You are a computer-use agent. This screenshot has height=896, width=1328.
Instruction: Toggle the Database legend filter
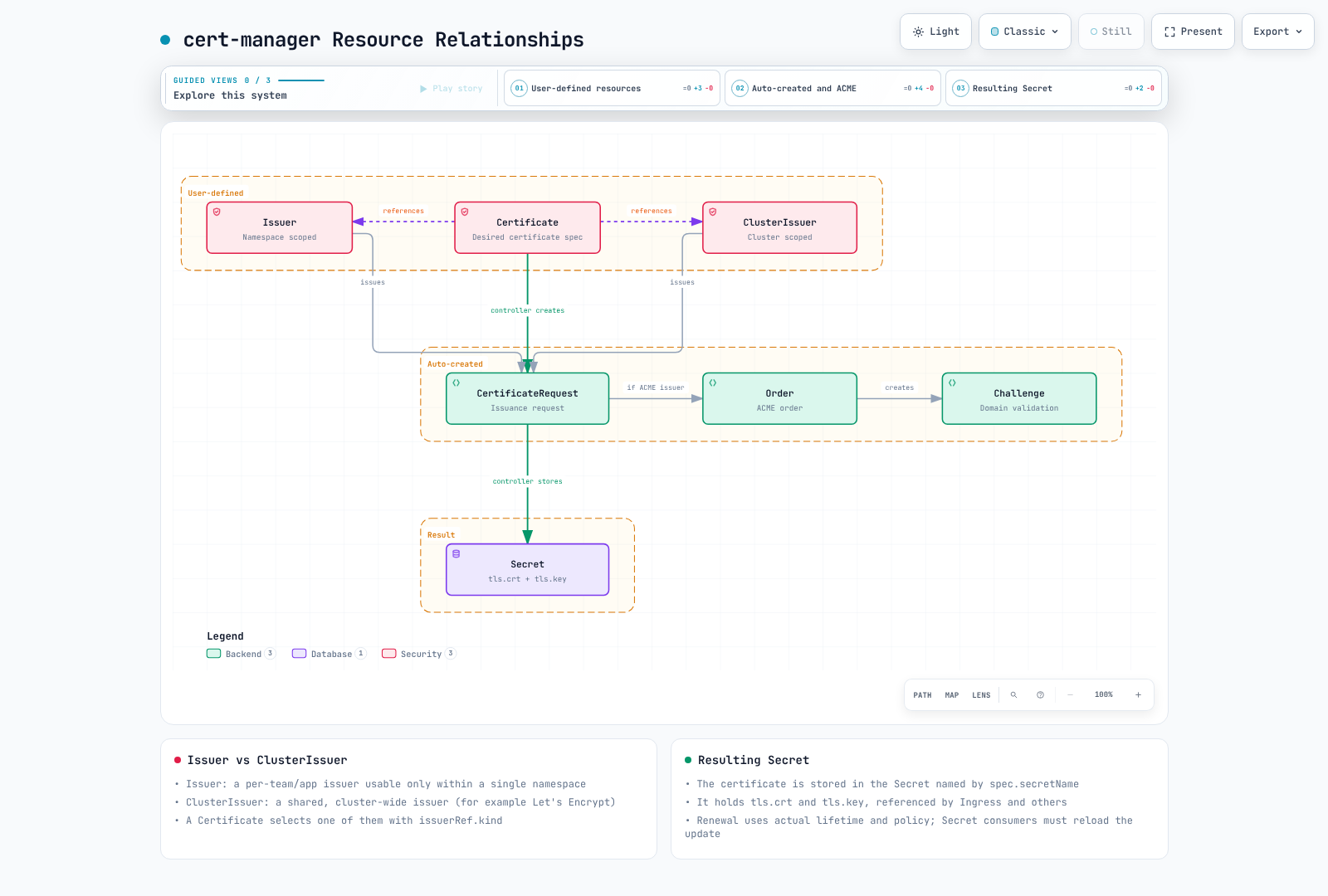pyautogui.click(x=329, y=654)
